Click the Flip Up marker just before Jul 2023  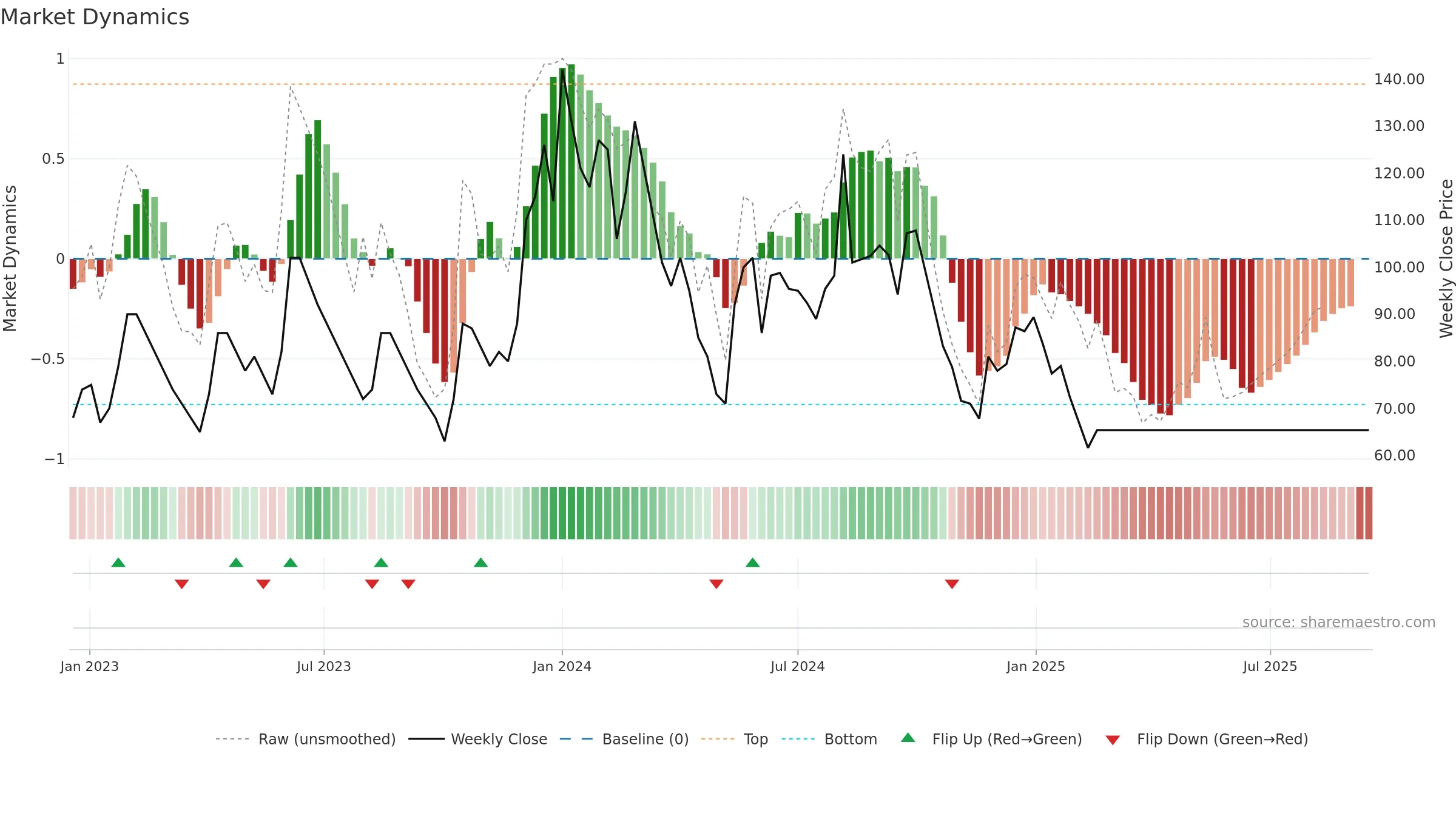(291, 562)
